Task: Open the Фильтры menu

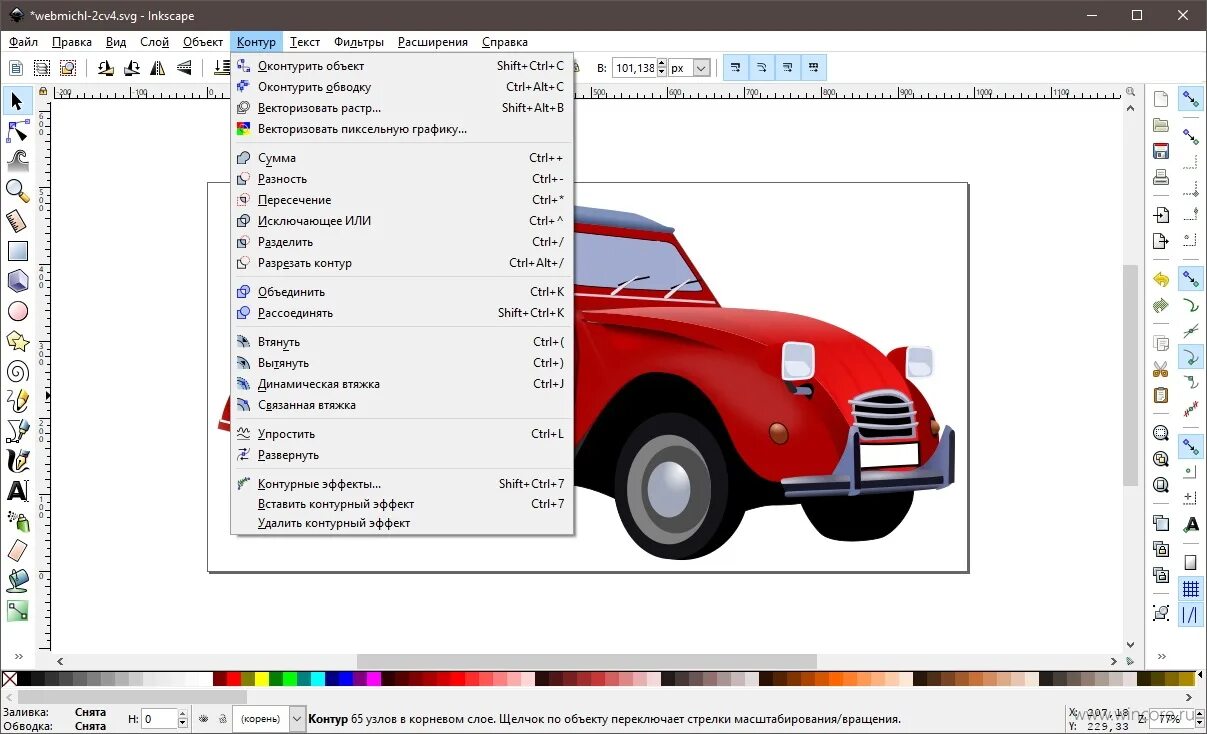Action: 359,42
